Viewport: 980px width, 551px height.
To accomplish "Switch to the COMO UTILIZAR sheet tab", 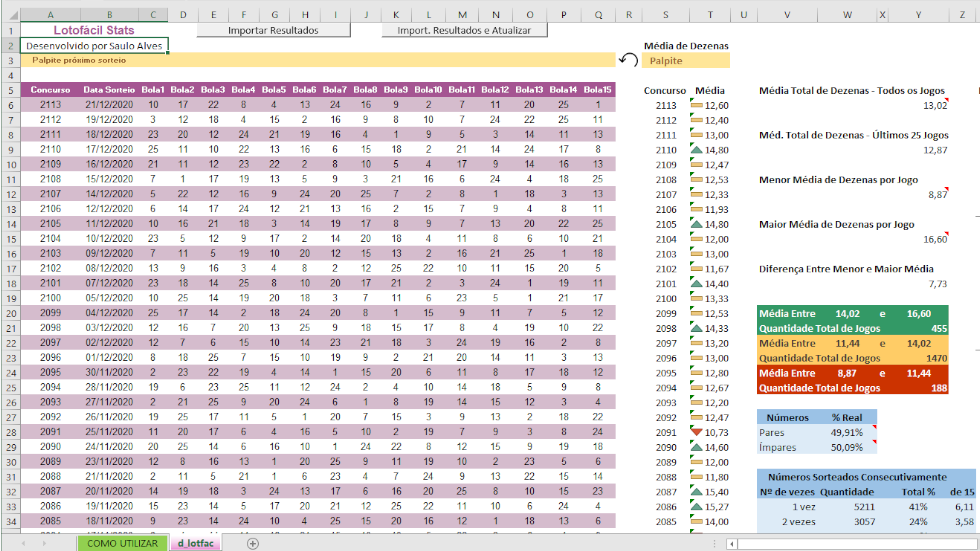I will pyautogui.click(x=122, y=543).
